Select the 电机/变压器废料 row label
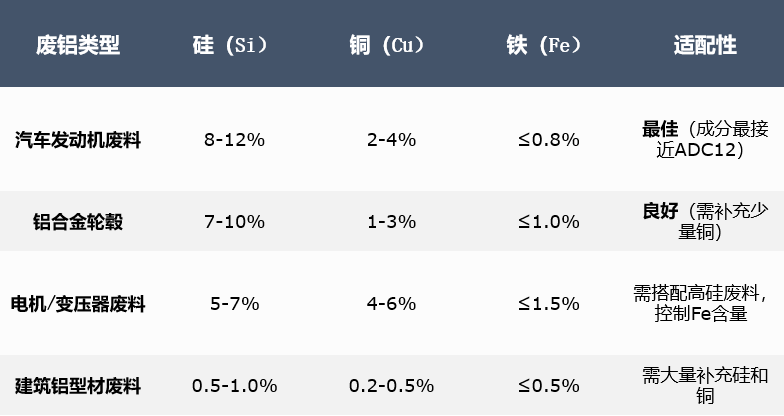This screenshot has height=416, width=784. tap(78, 304)
